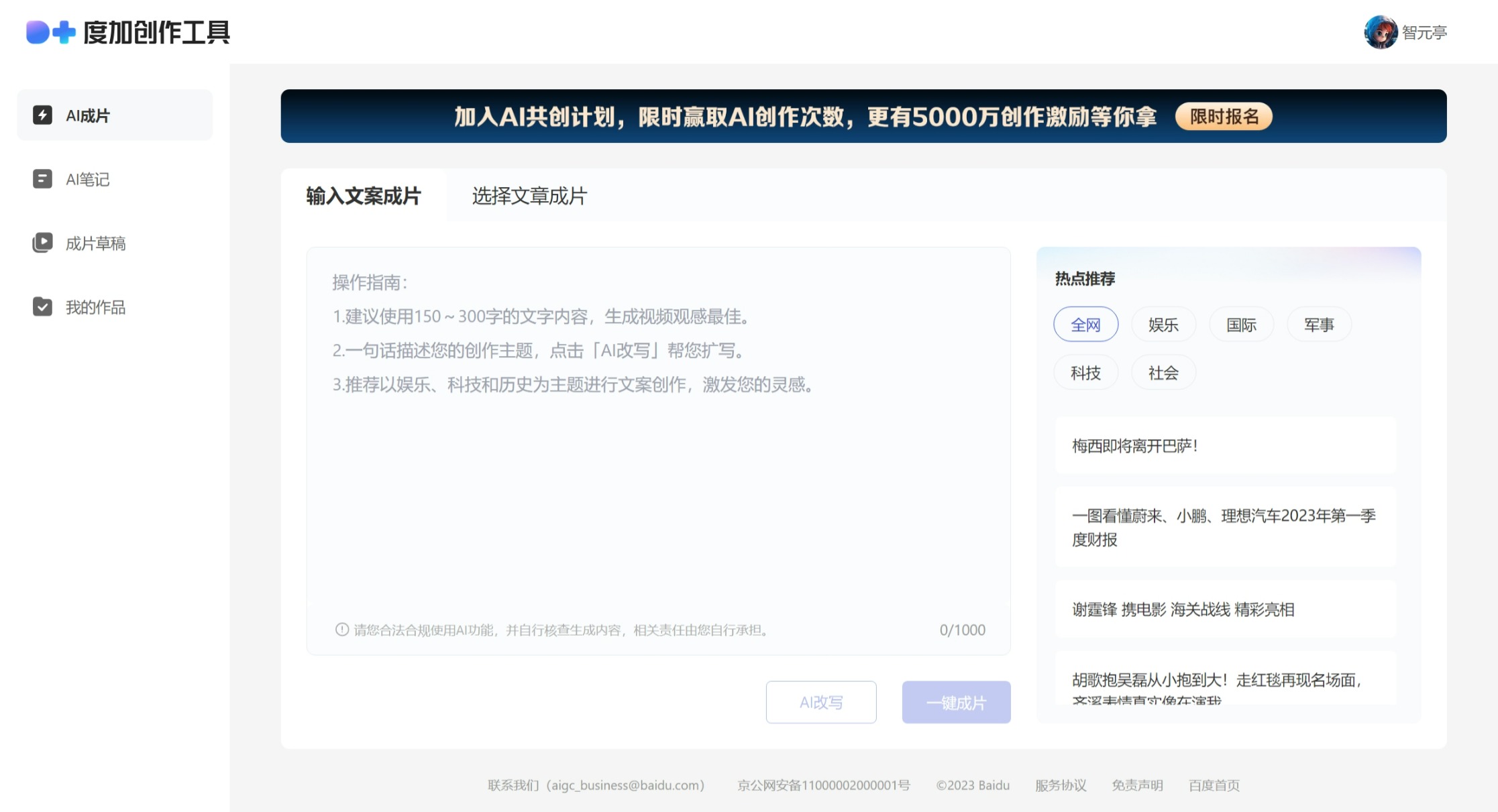Click the AI成片 lightning icon in sidebar

pyautogui.click(x=42, y=115)
